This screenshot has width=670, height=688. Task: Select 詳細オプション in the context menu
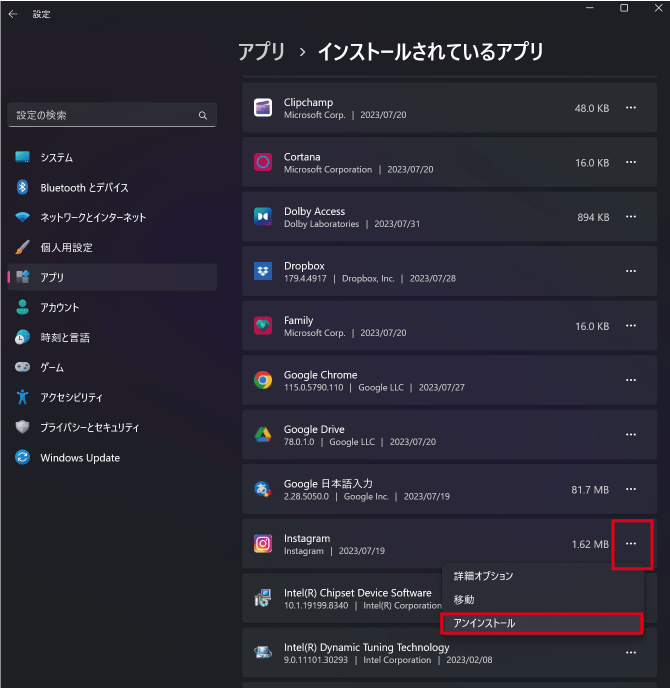(x=483, y=576)
